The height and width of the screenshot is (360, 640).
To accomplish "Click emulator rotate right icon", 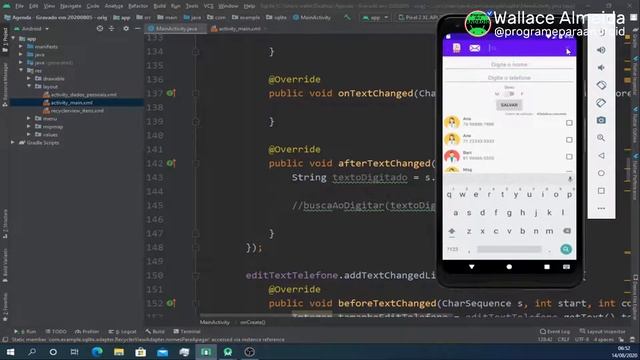I will point(601,102).
